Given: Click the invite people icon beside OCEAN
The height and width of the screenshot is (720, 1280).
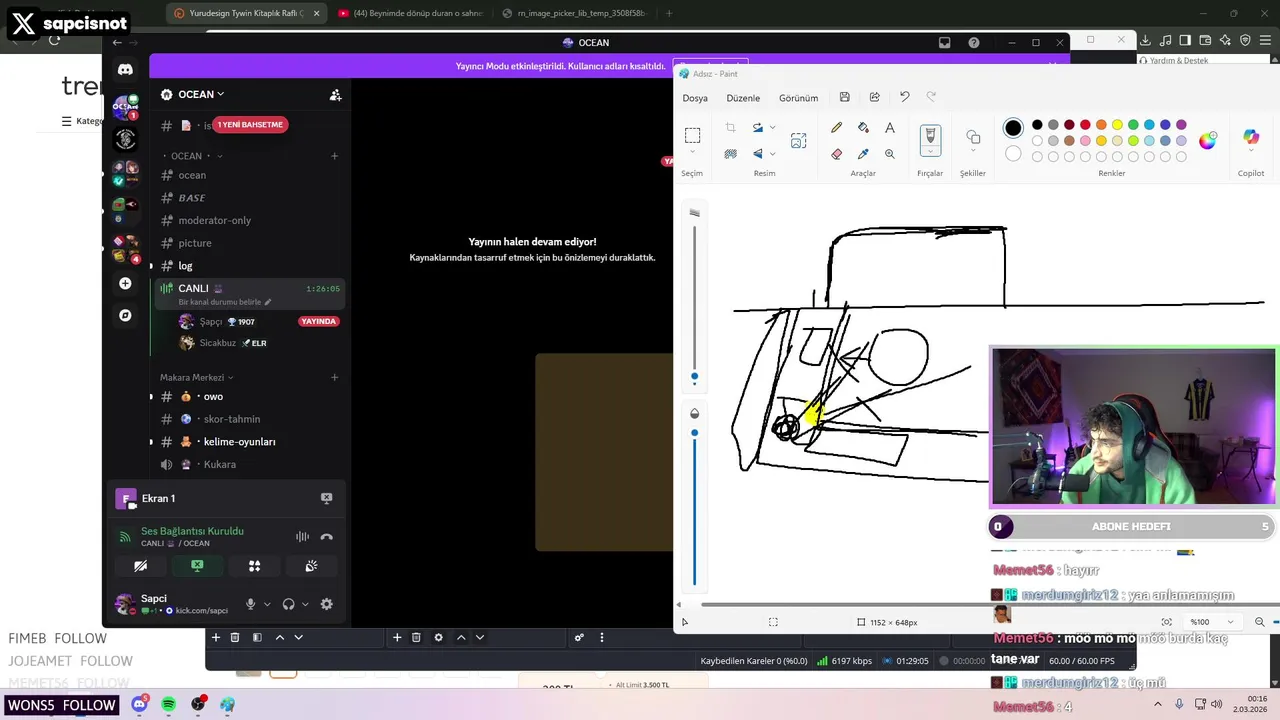Looking at the screenshot, I should (335, 95).
